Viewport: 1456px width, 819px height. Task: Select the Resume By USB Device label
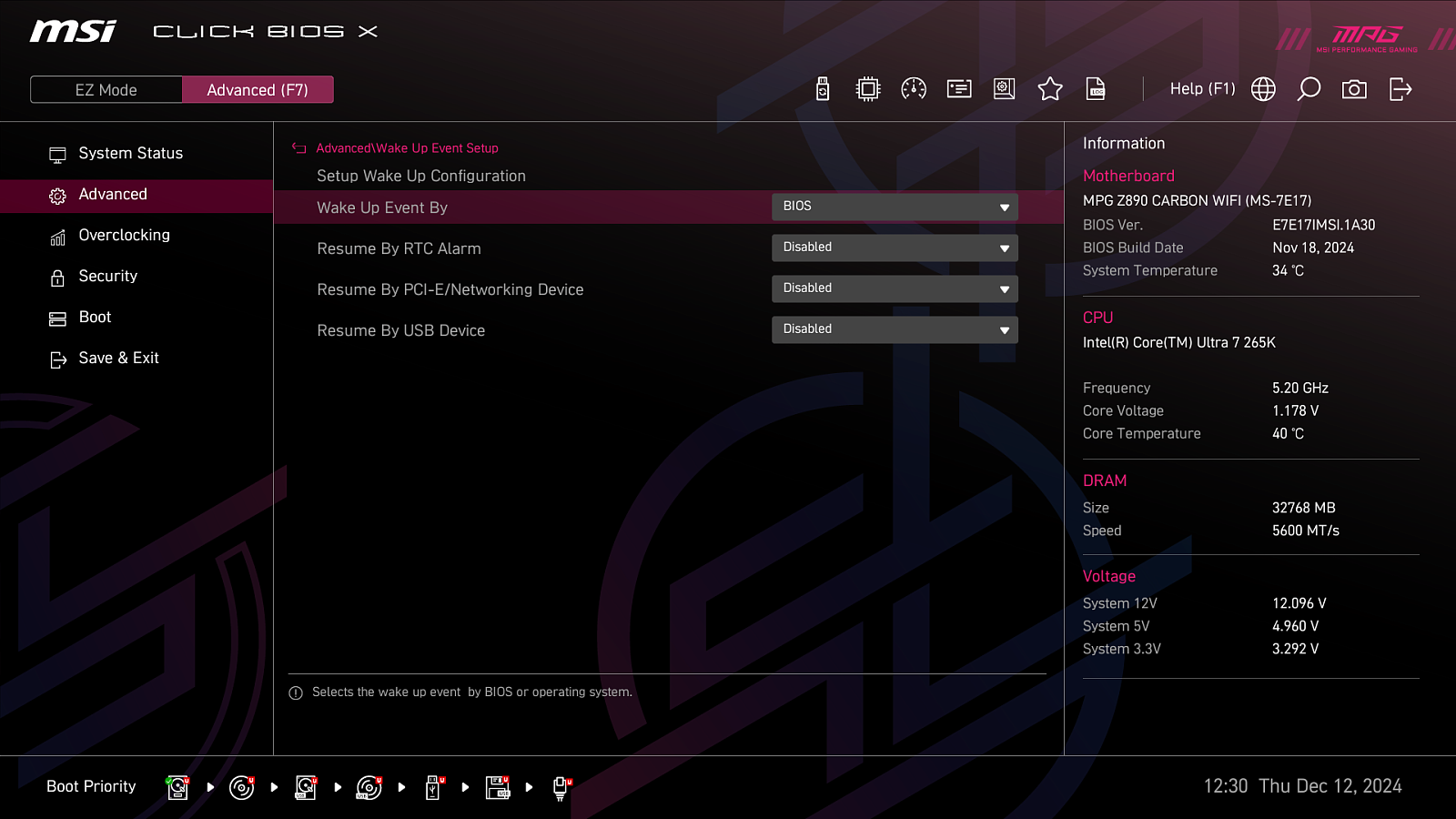(400, 331)
